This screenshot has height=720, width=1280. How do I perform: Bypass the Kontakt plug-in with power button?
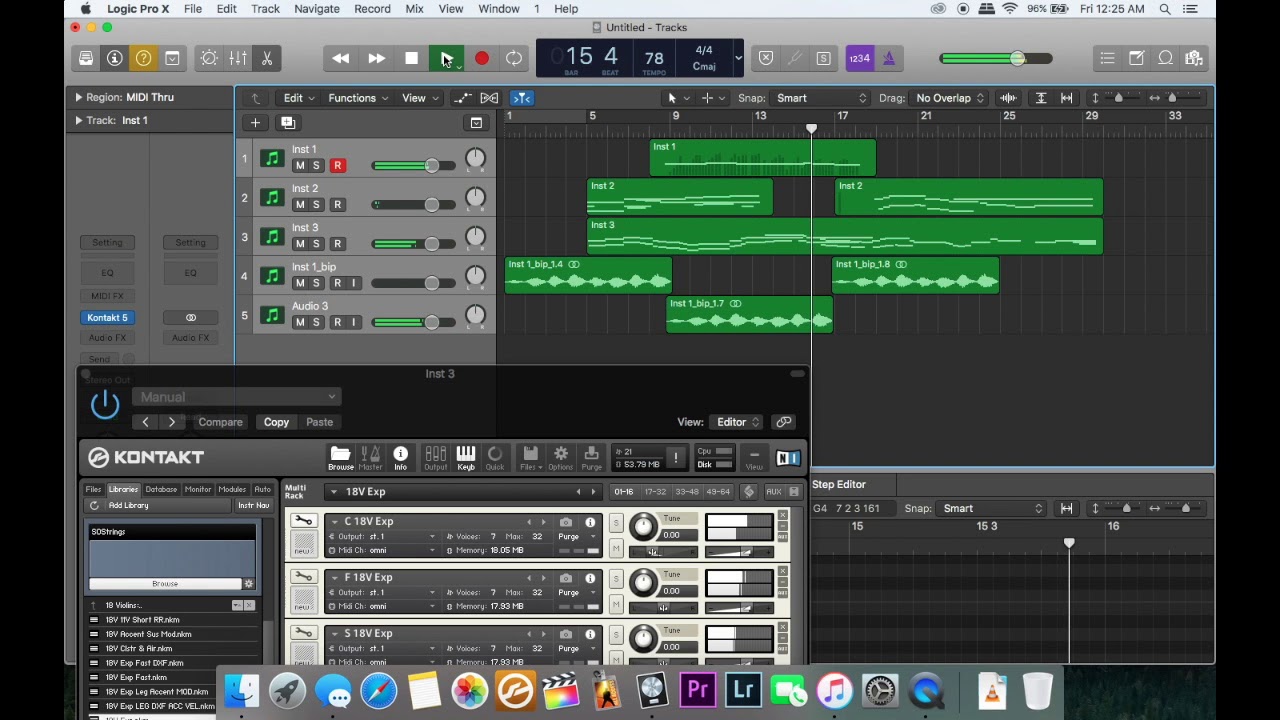105,404
